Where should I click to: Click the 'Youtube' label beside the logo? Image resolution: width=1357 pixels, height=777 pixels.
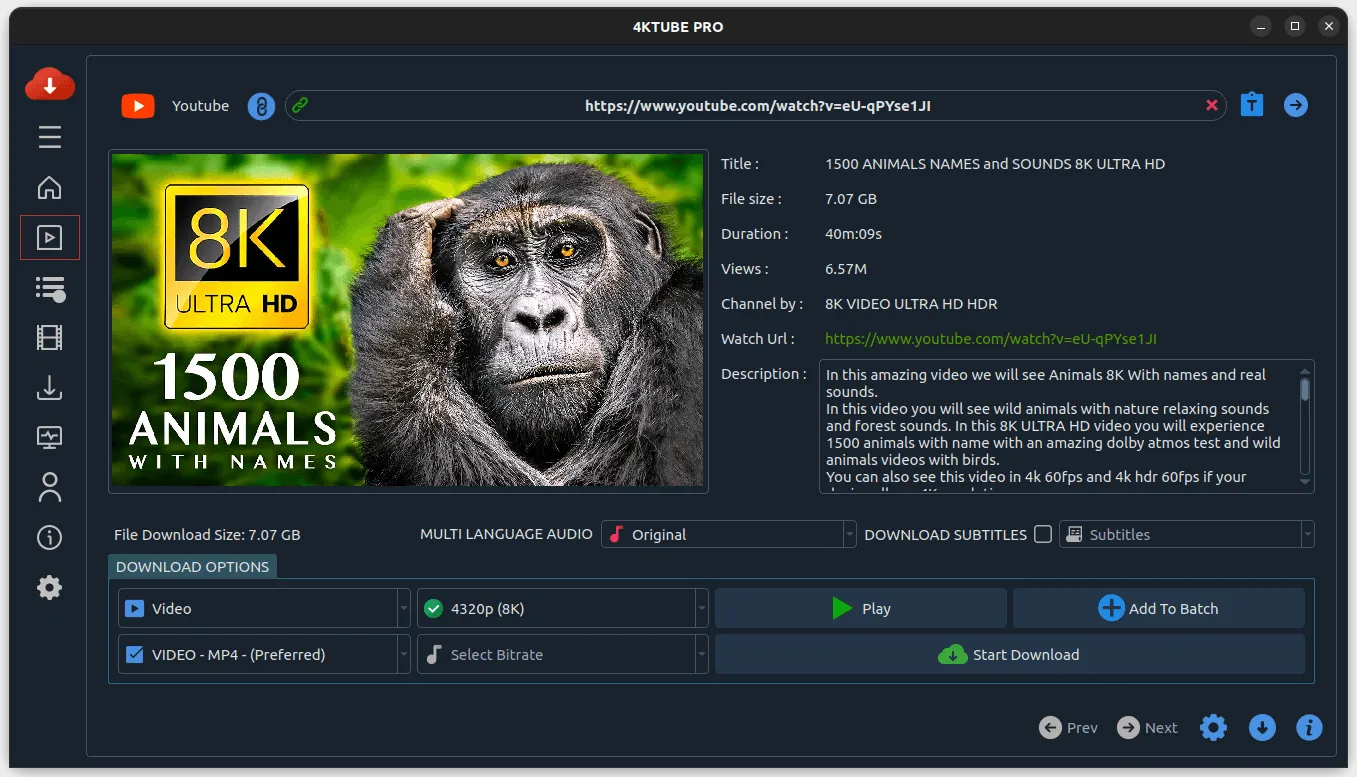[x=200, y=106]
